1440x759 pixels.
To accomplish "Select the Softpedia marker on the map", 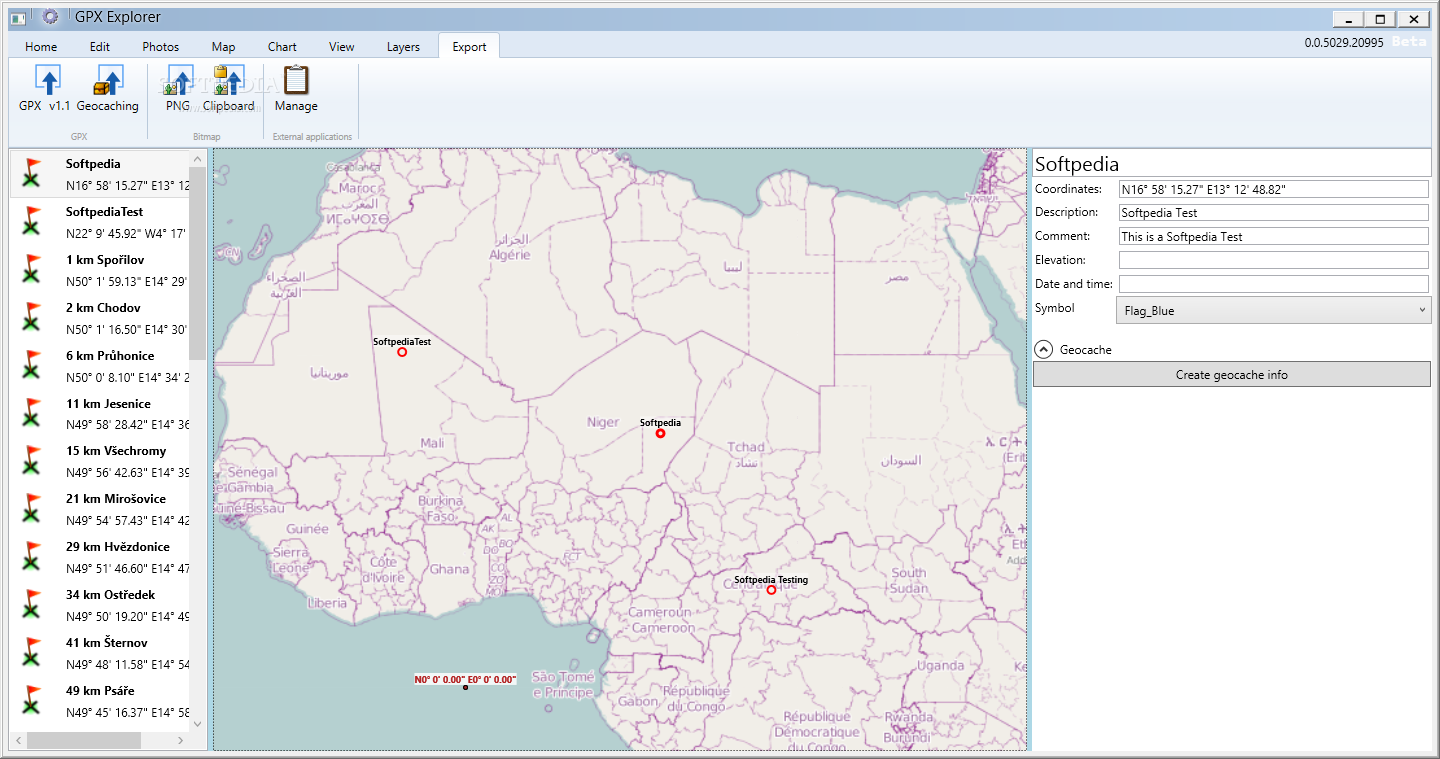I will pos(660,433).
